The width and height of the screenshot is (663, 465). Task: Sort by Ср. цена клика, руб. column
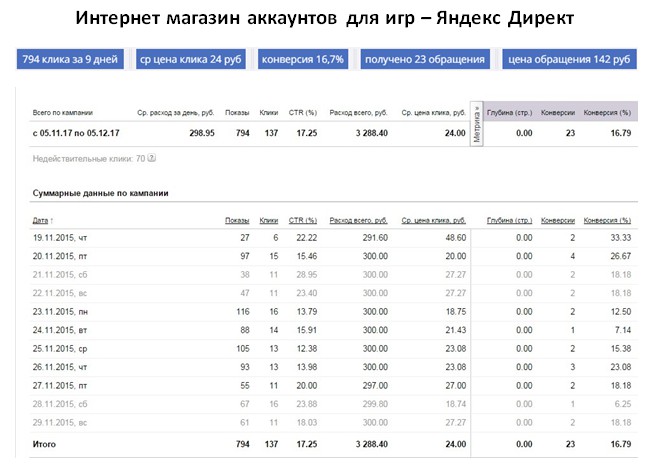point(433,220)
